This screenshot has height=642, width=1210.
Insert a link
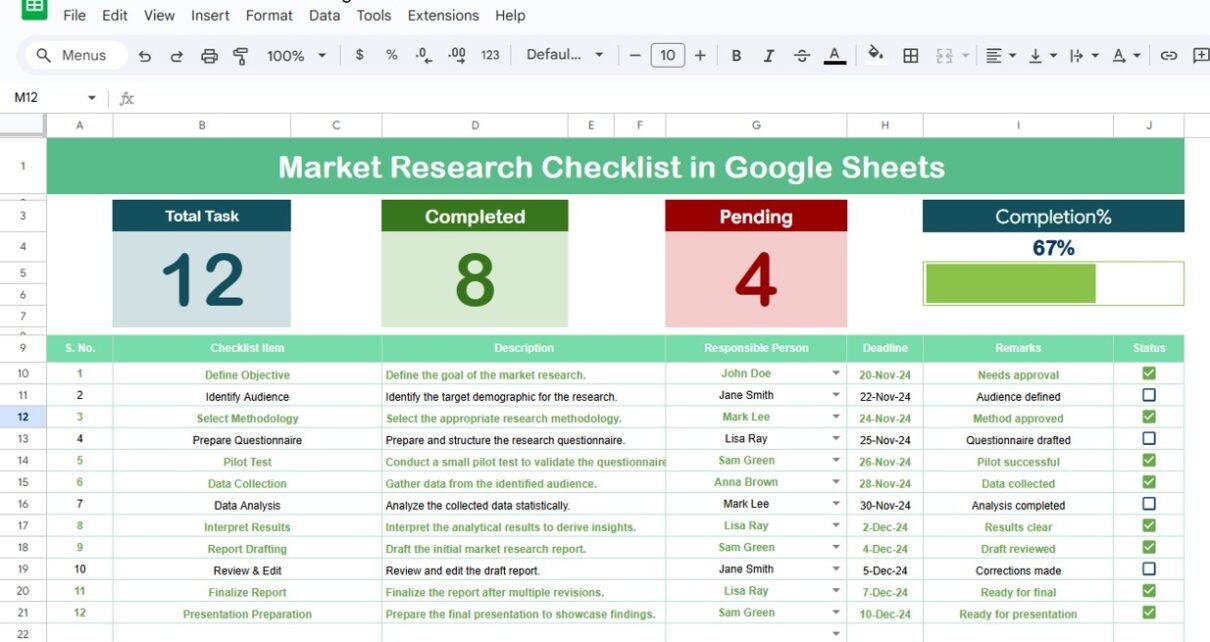pos(1168,56)
